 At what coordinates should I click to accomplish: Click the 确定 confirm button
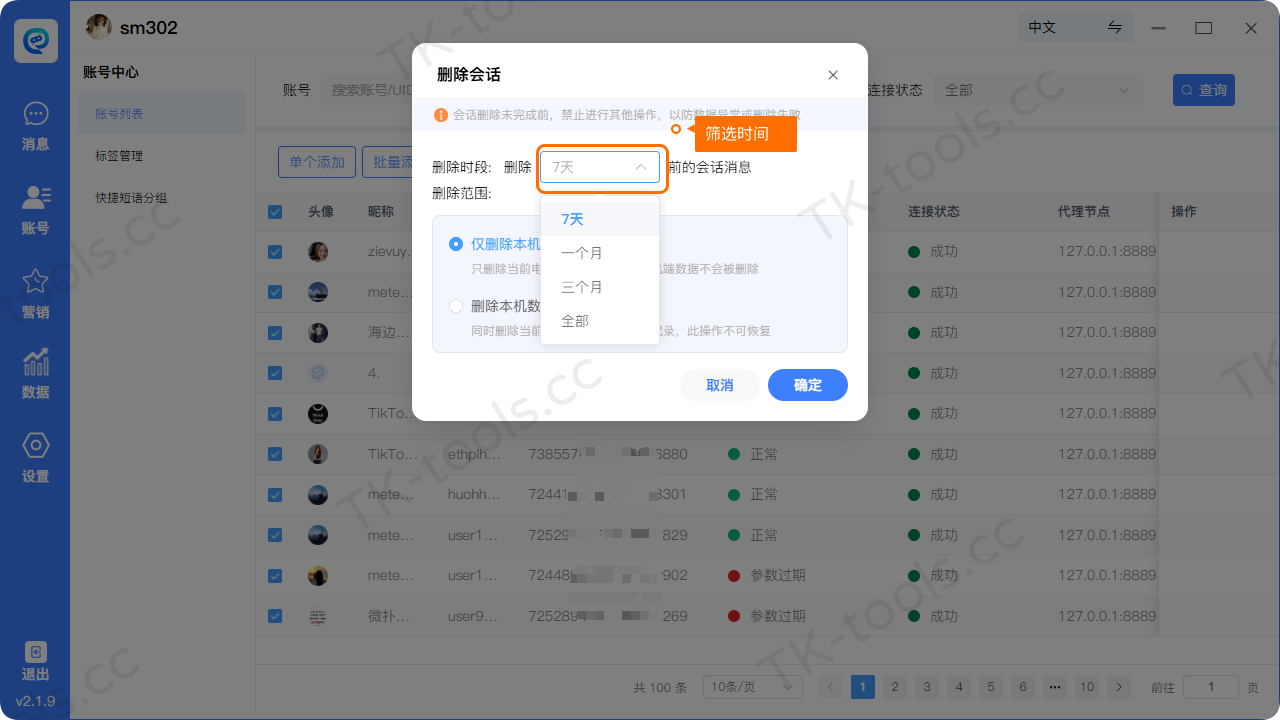pos(808,385)
